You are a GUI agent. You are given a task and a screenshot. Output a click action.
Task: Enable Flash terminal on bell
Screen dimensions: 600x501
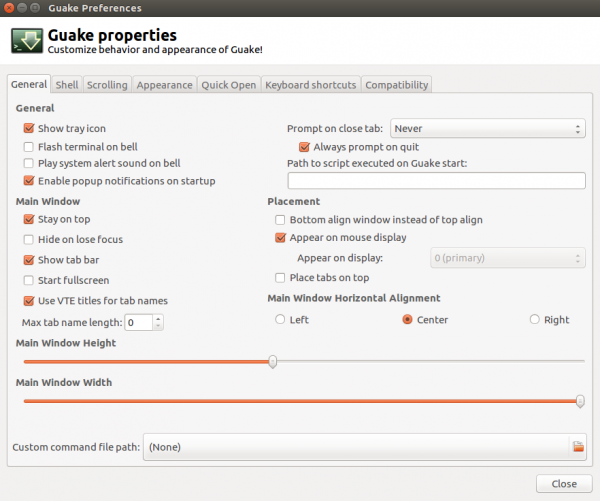point(29,146)
